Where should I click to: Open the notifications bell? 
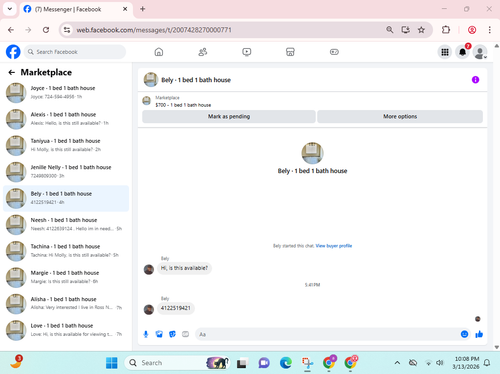tap(463, 52)
